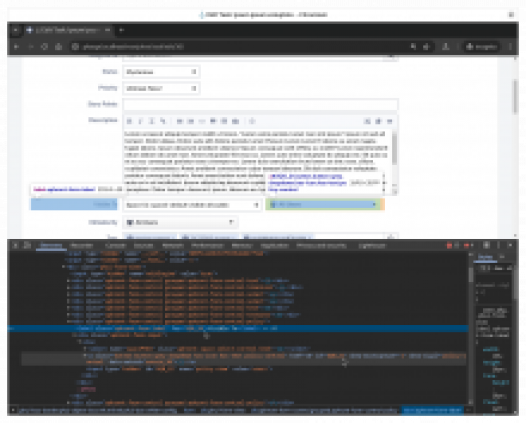The image size is (526, 423).
Task: Open the Status dropdown
Action: pyautogui.click(x=161, y=72)
